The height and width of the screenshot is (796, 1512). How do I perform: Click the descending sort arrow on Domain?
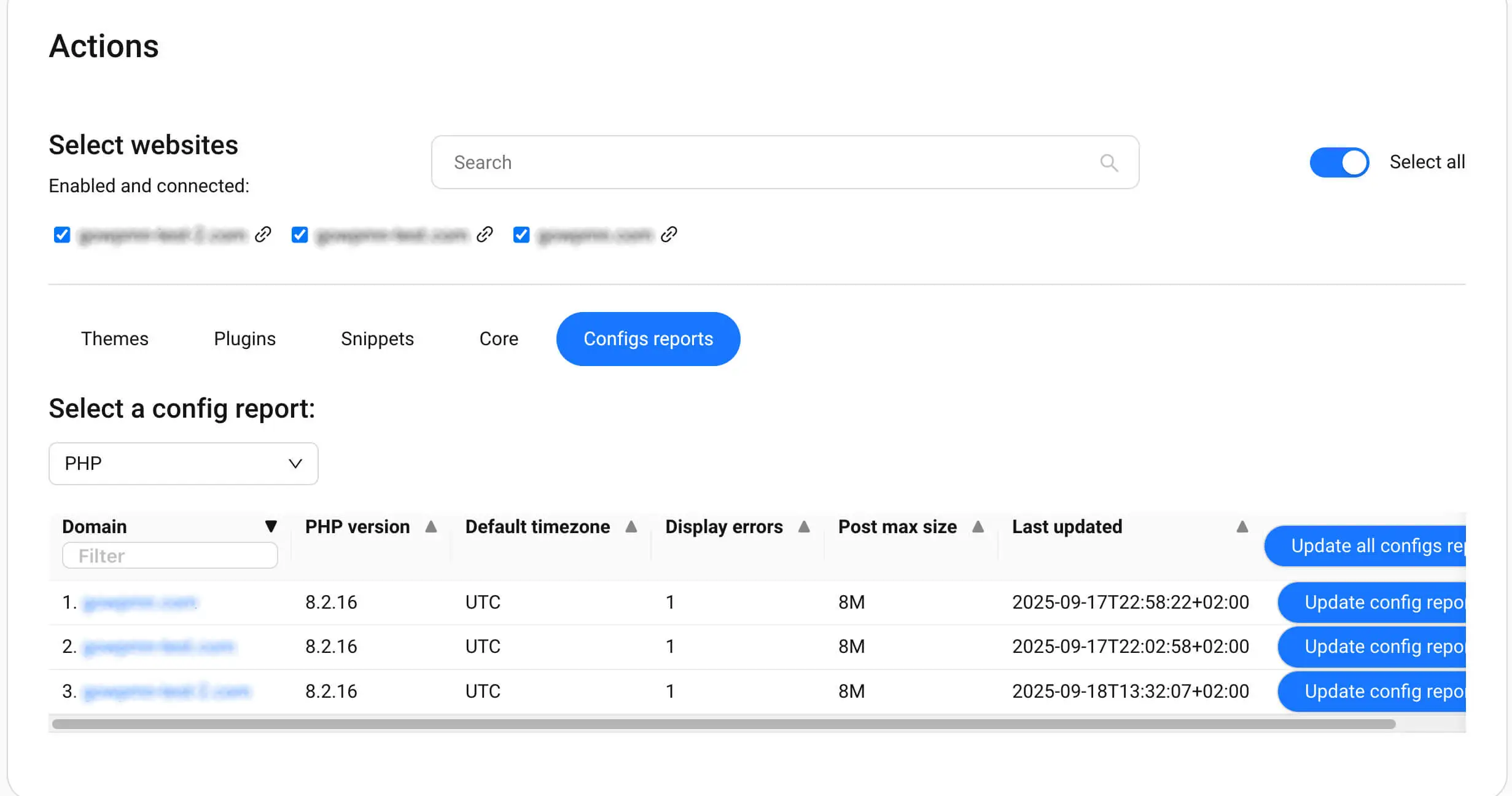[x=272, y=526]
